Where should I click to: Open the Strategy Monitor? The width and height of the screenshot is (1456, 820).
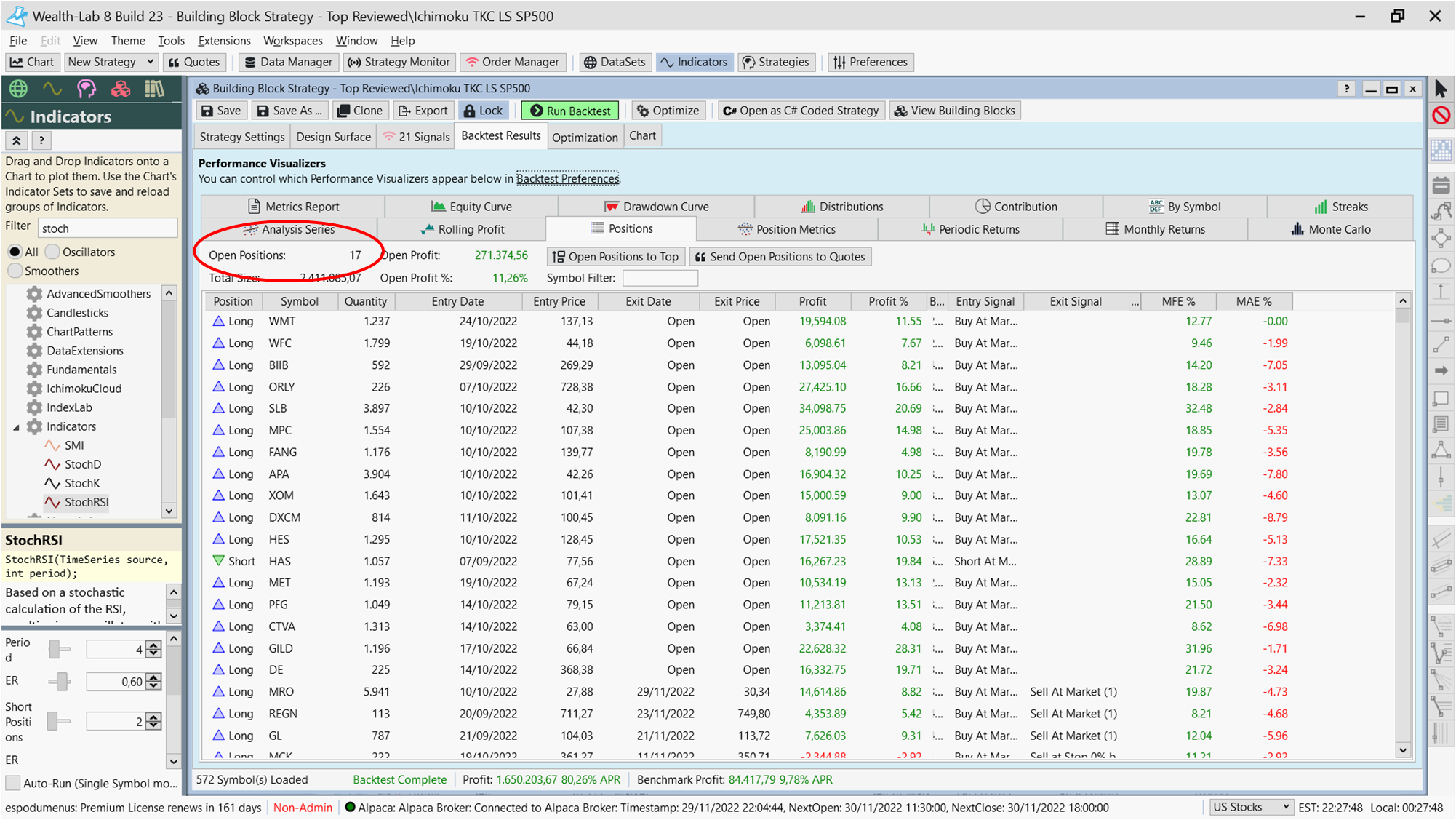tap(399, 62)
